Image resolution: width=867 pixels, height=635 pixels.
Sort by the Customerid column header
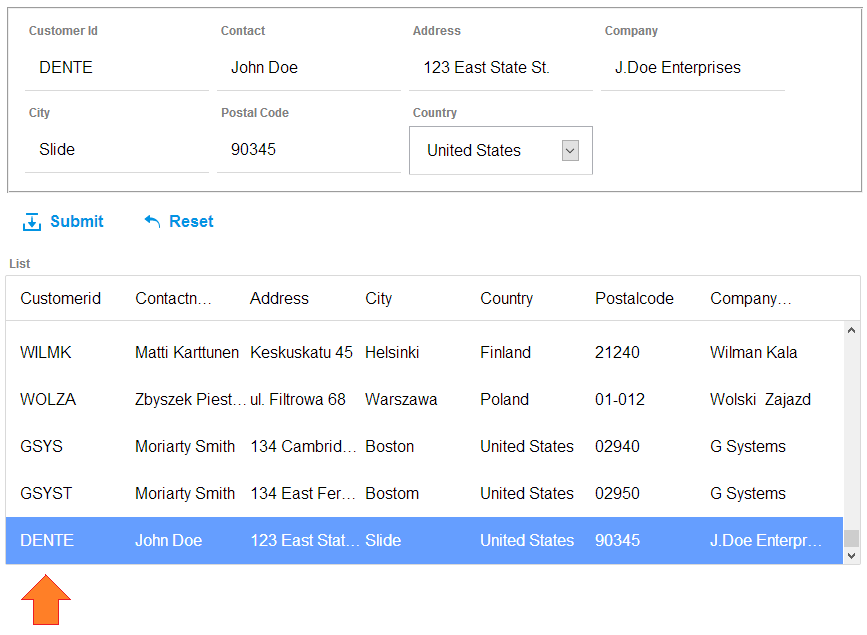[60, 299]
